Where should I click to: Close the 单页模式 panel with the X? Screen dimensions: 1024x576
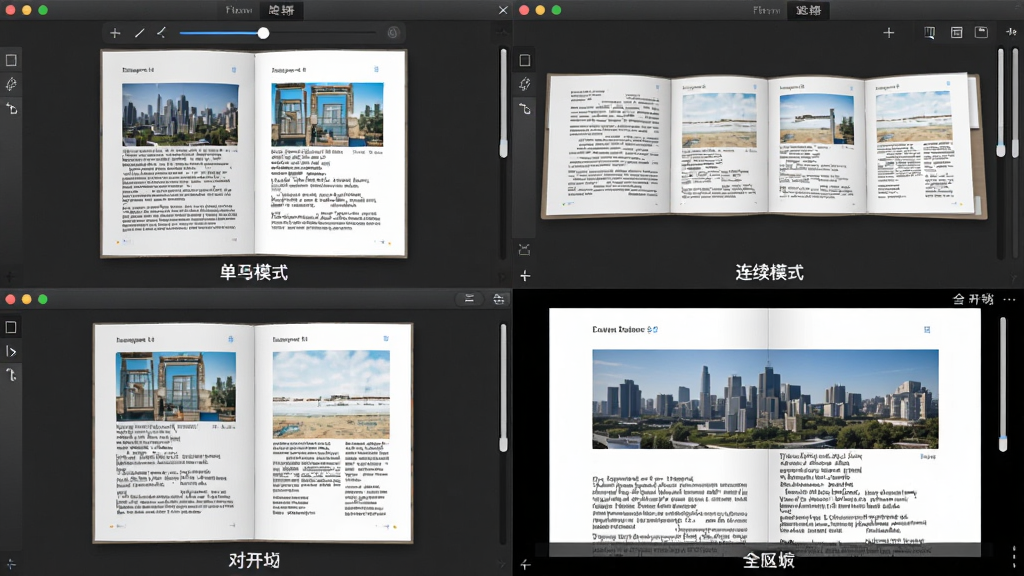[x=503, y=10]
